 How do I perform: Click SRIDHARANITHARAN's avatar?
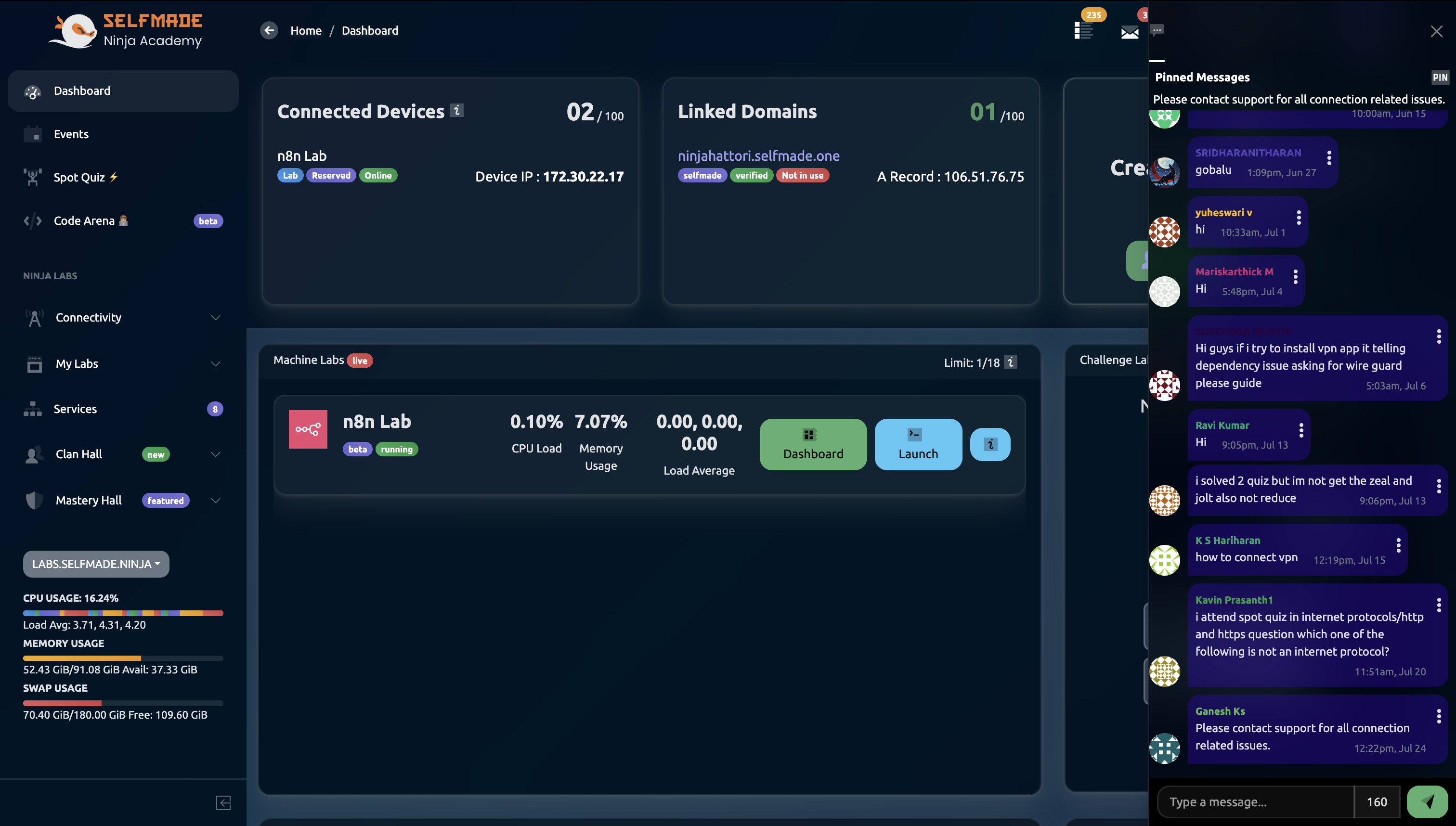click(1165, 172)
